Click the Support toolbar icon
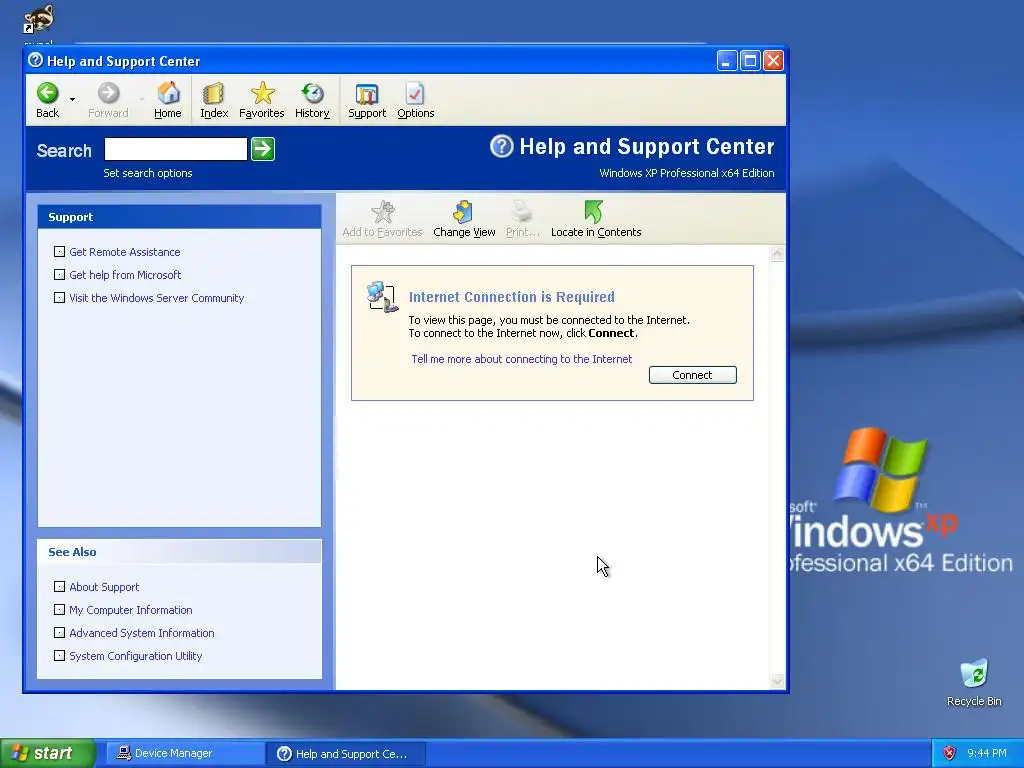 click(x=366, y=94)
